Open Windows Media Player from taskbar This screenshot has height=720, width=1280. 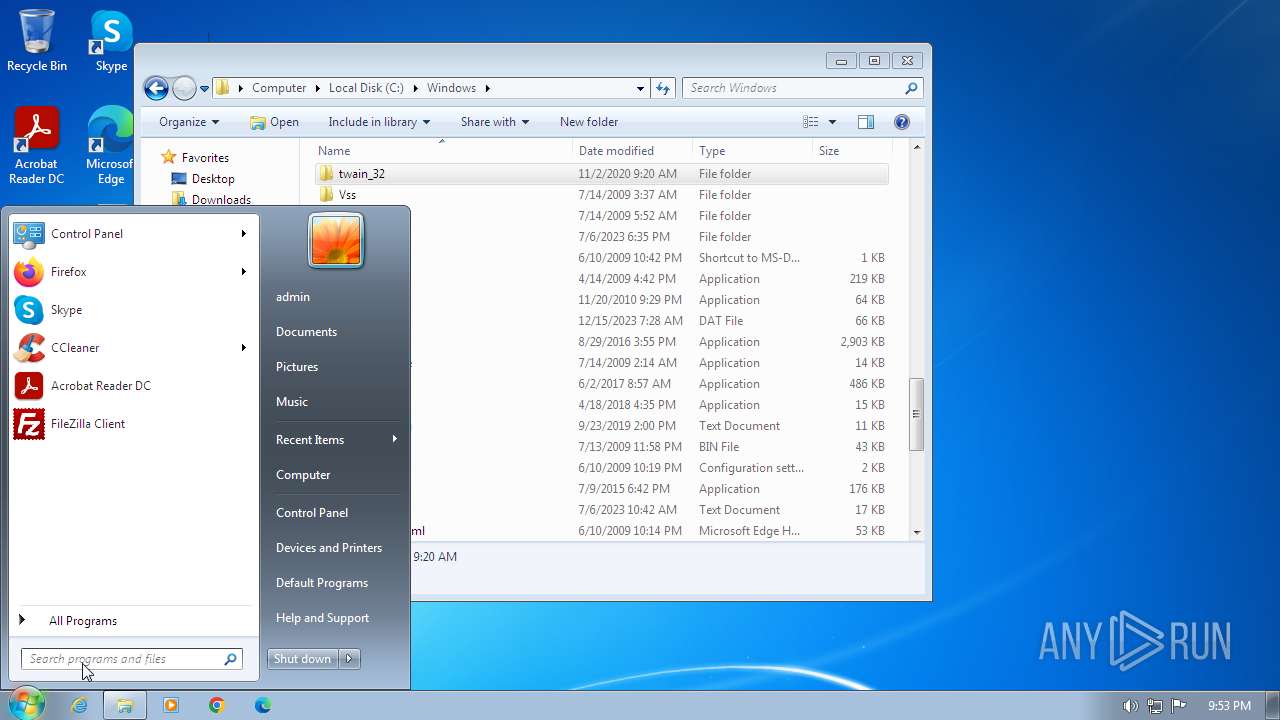[171, 705]
